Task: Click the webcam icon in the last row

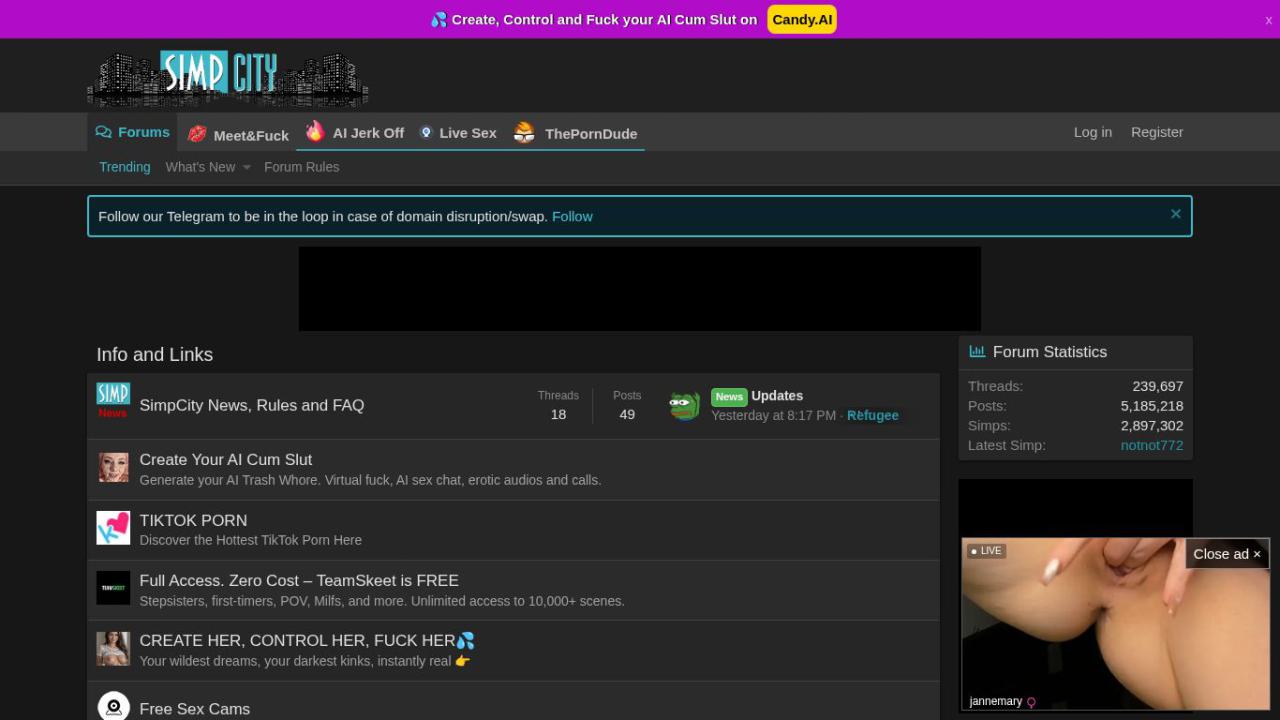Action: pyautogui.click(x=113, y=707)
